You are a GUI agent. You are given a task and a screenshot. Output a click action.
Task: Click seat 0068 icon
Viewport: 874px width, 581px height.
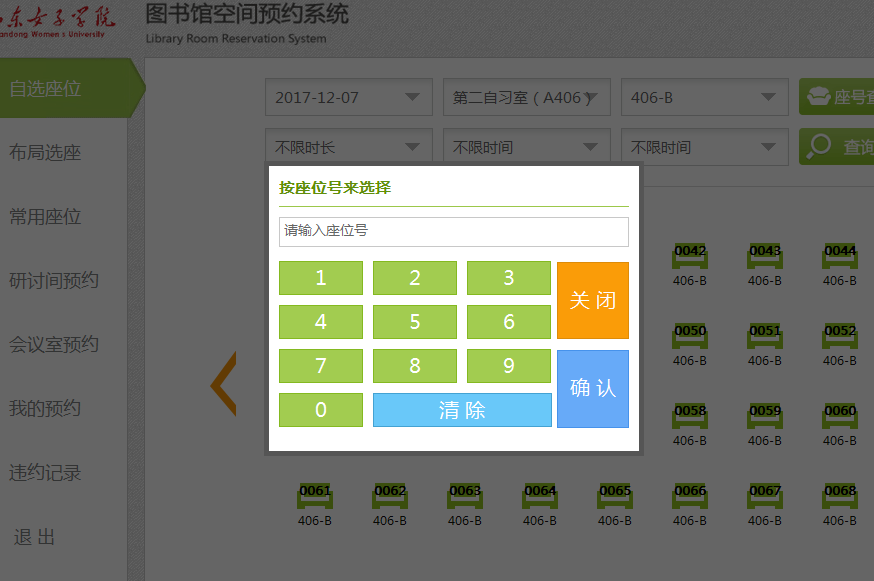point(840,497)
